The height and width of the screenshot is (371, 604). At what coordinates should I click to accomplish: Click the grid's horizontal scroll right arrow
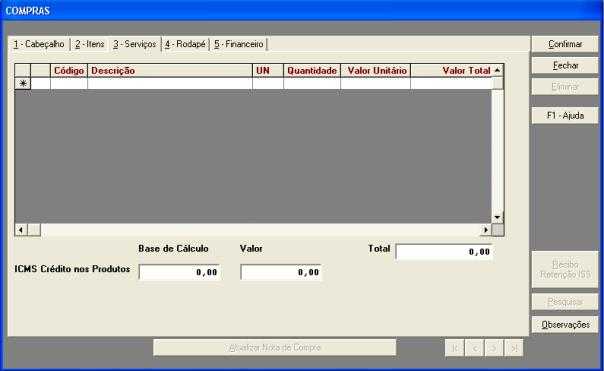[x=486, y=230]
